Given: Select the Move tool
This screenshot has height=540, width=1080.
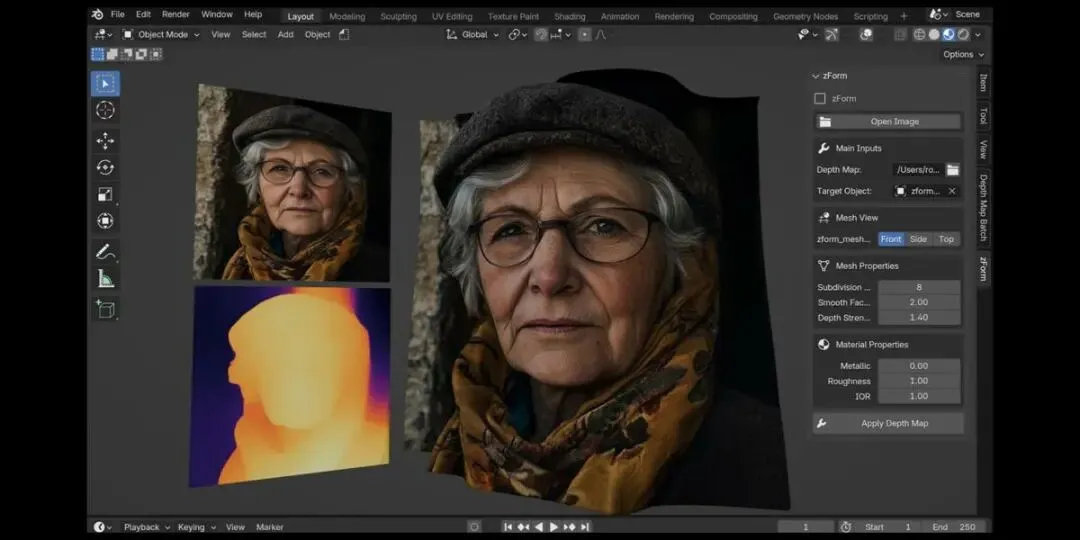Looking at the screenshot, I should coord(105,141).
